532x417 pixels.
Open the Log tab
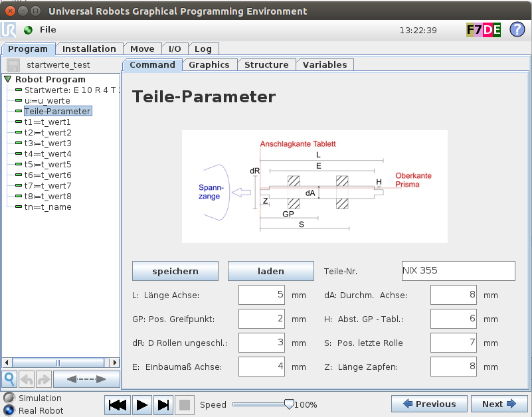tap(203, 49)
